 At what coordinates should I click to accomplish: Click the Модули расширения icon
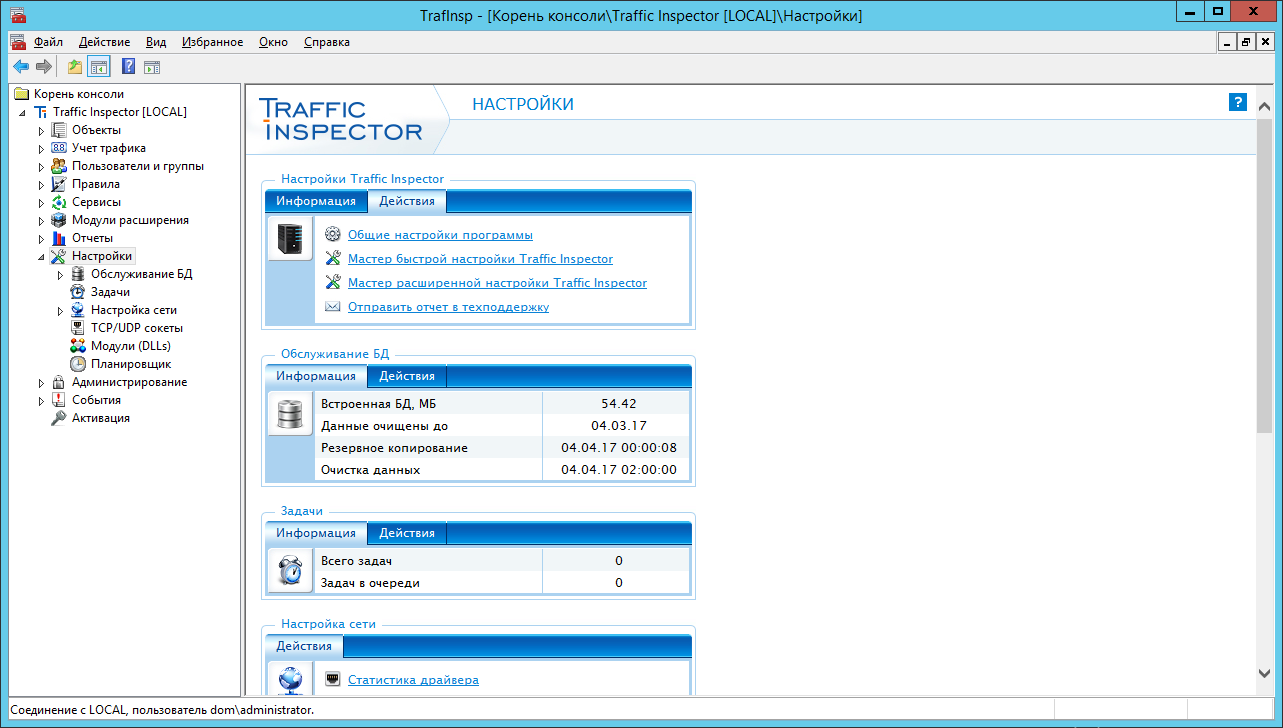(59, 220)
